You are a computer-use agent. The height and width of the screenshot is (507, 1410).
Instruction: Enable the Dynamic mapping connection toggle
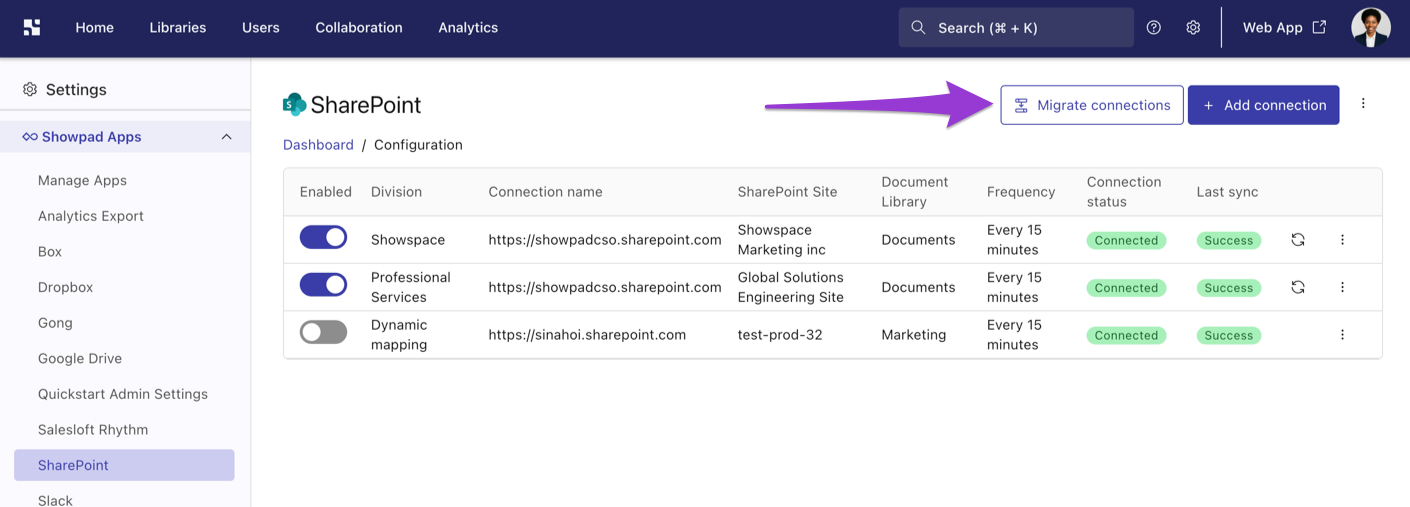(323, 332)
